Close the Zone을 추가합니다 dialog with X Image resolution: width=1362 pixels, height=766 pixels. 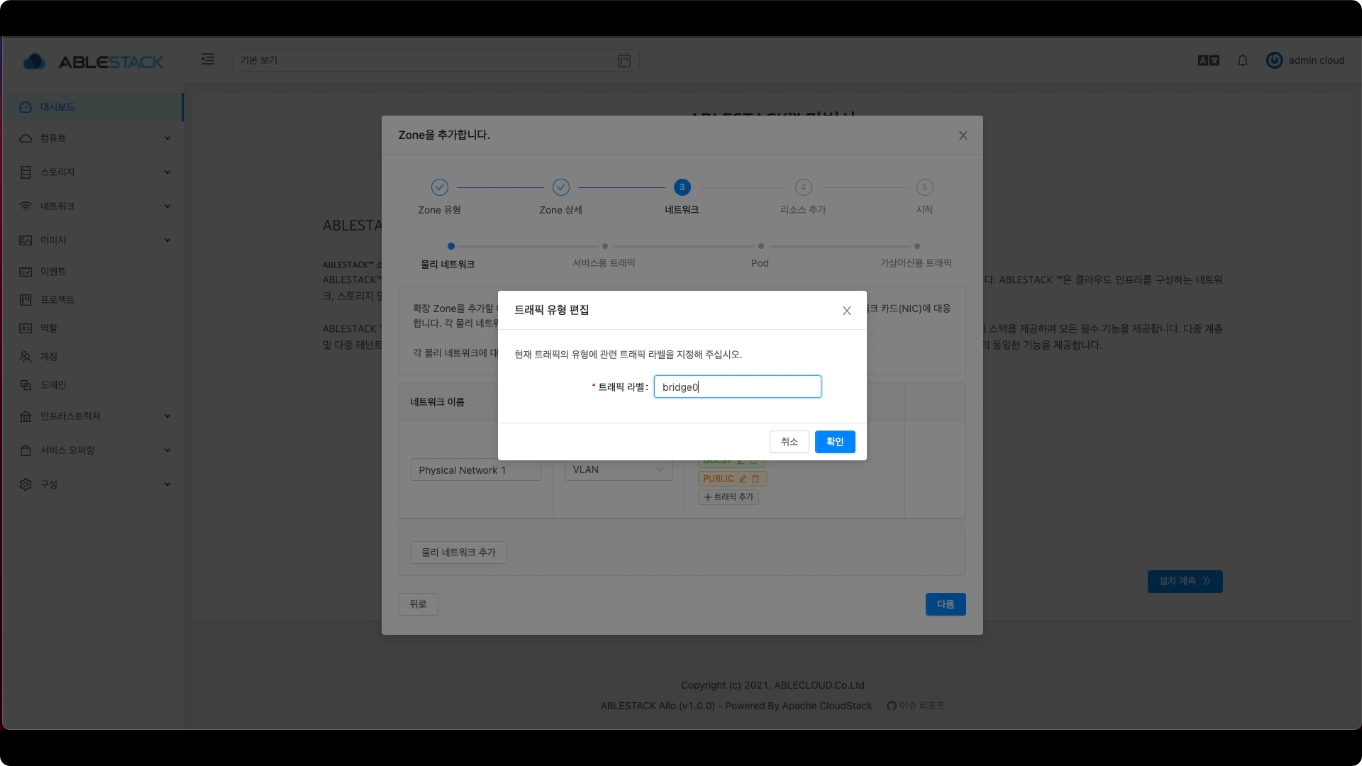click(963, 135)
